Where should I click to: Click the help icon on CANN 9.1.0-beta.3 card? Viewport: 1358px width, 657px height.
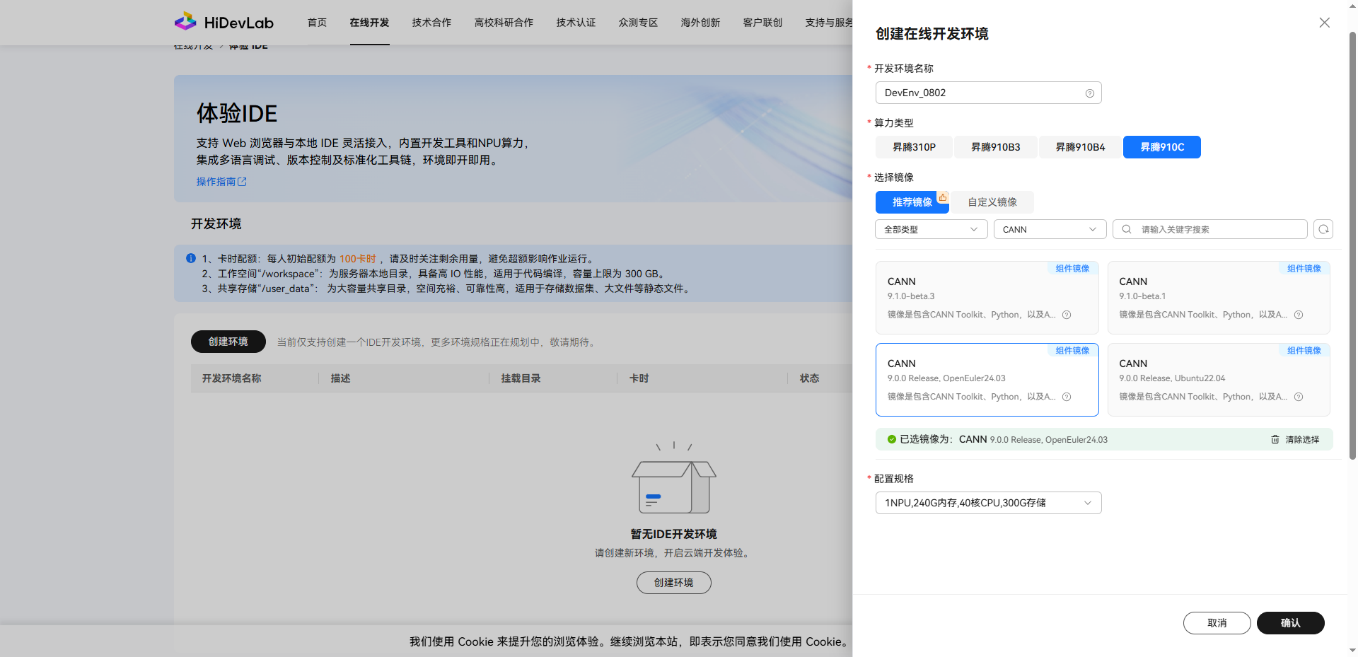click(1067, 314)
